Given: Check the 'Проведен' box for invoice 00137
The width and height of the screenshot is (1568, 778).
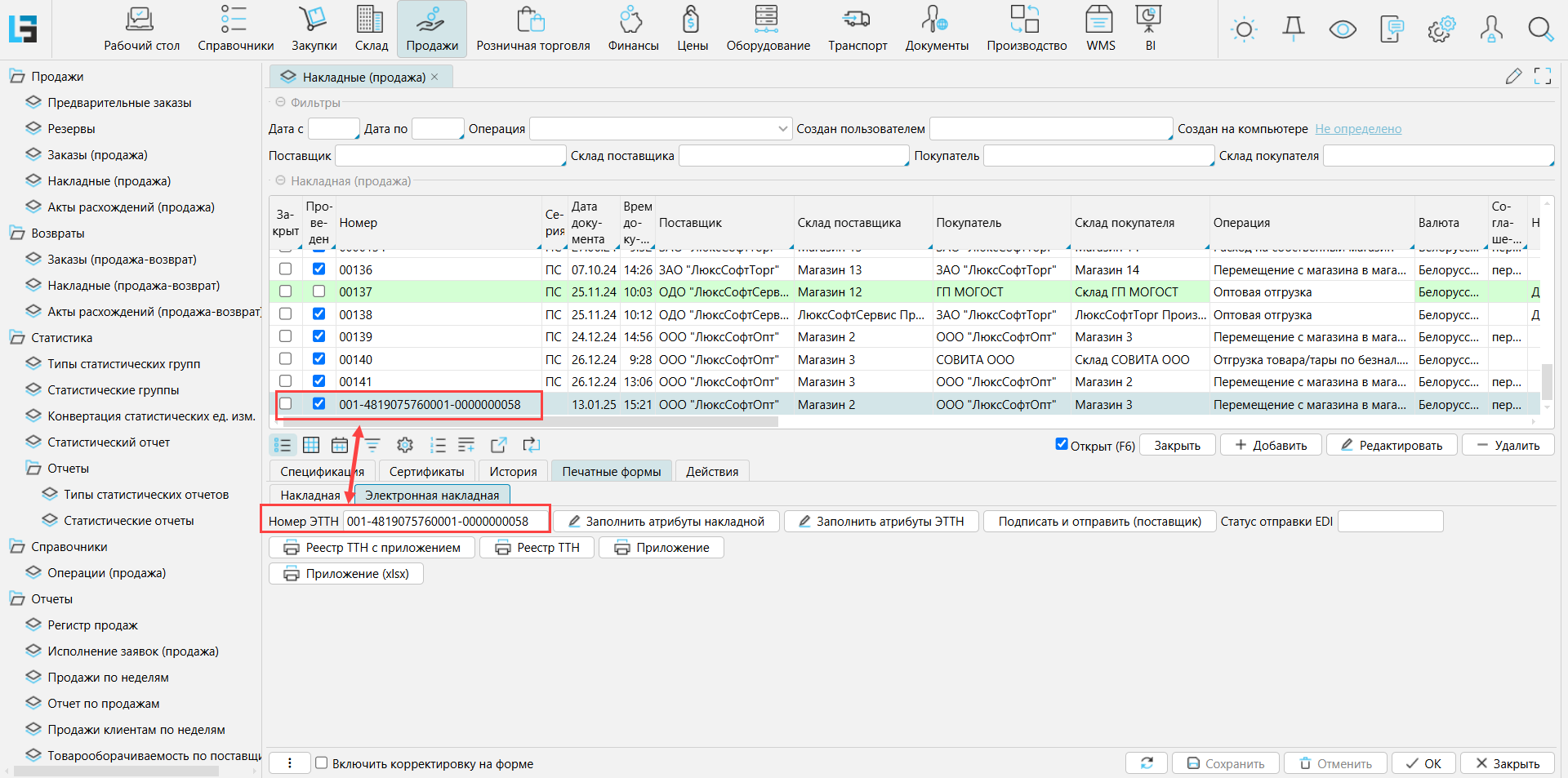Looking at the screenshot, I should (318, 291).
